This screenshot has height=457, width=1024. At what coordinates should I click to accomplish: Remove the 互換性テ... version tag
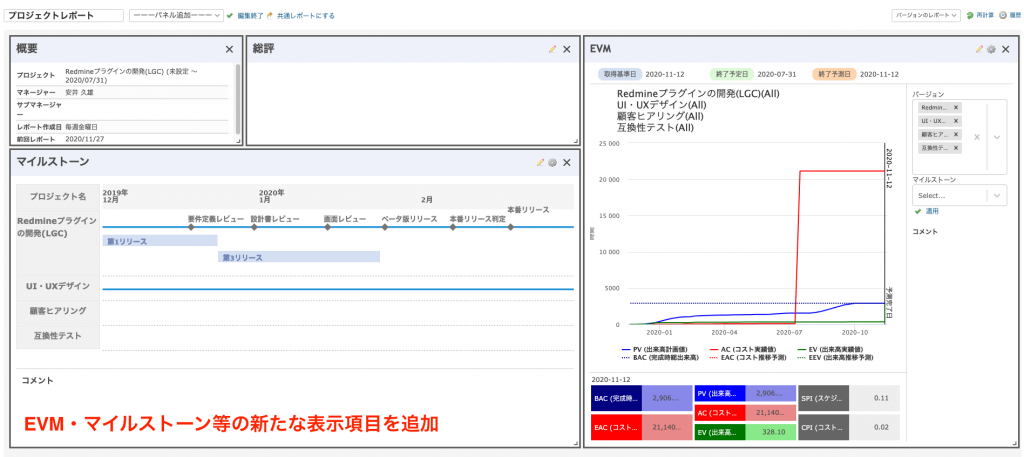[956, 148]
